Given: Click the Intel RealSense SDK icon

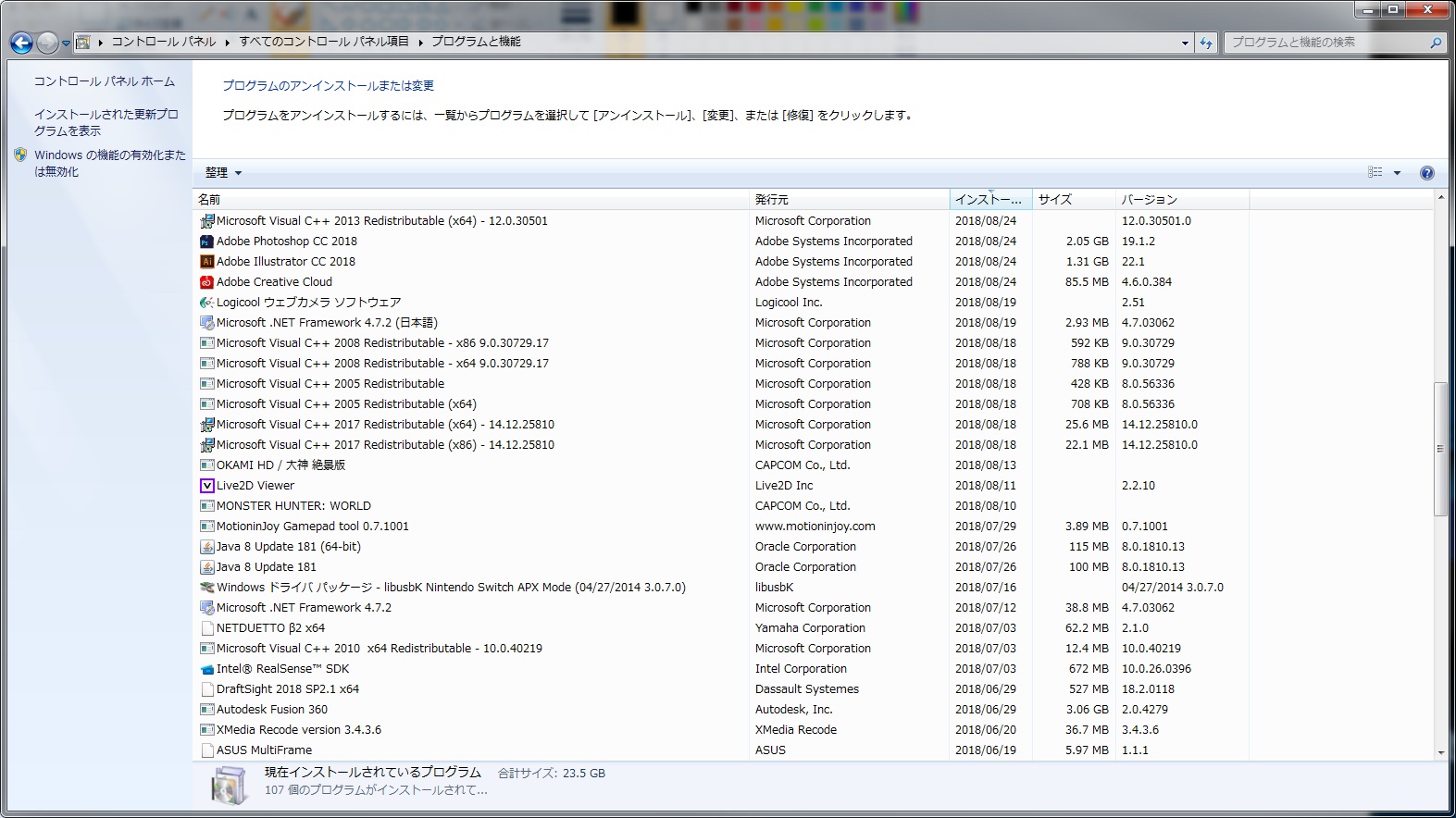Looking at the screenshot, I should (207, 669).
